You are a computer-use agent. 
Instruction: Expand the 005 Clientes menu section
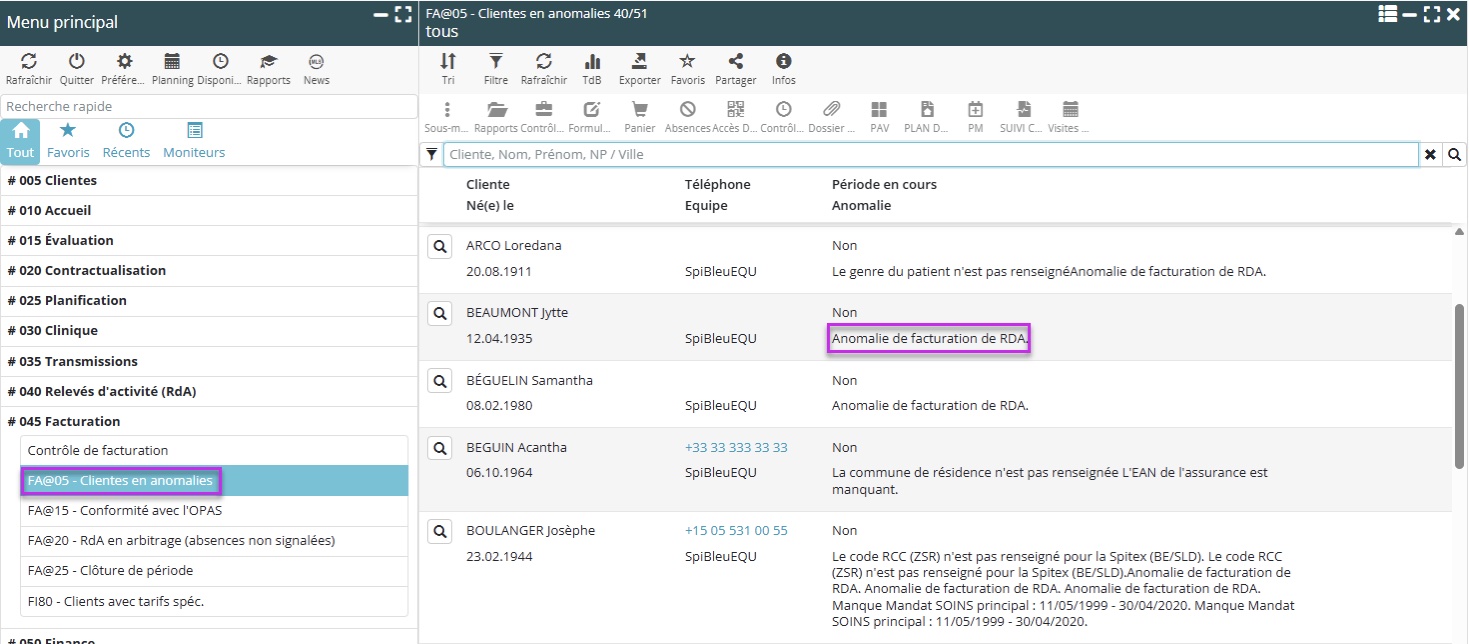click(52, 181)
